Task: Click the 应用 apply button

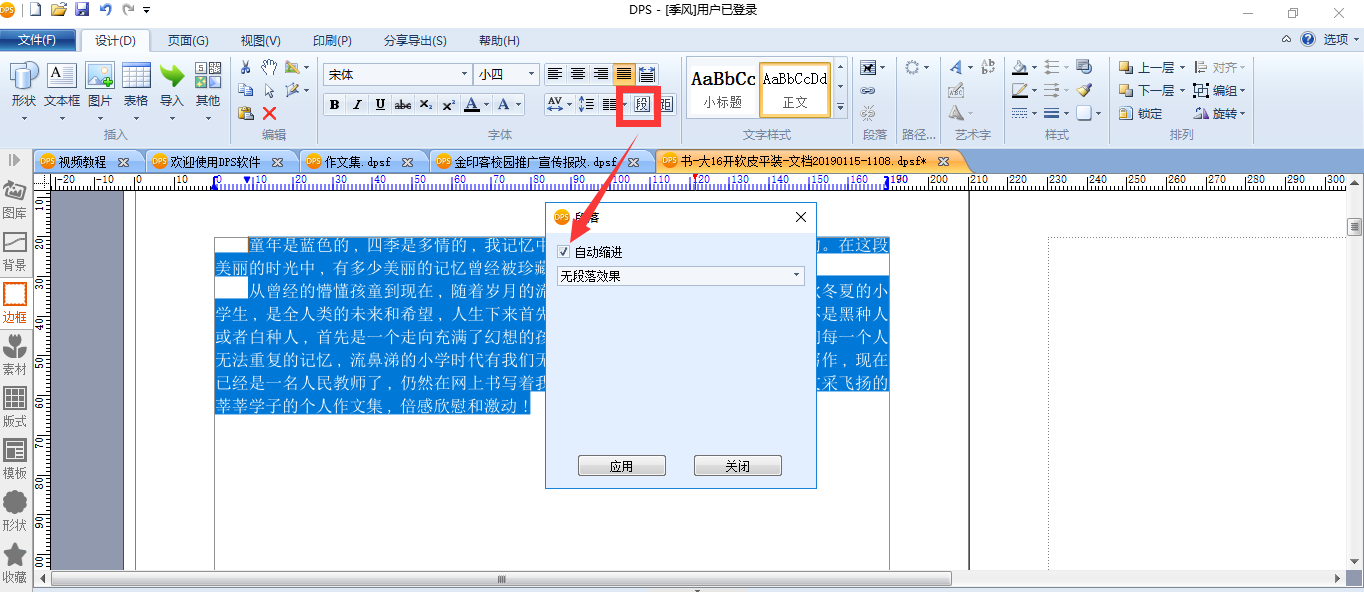Action: (621, 466)
